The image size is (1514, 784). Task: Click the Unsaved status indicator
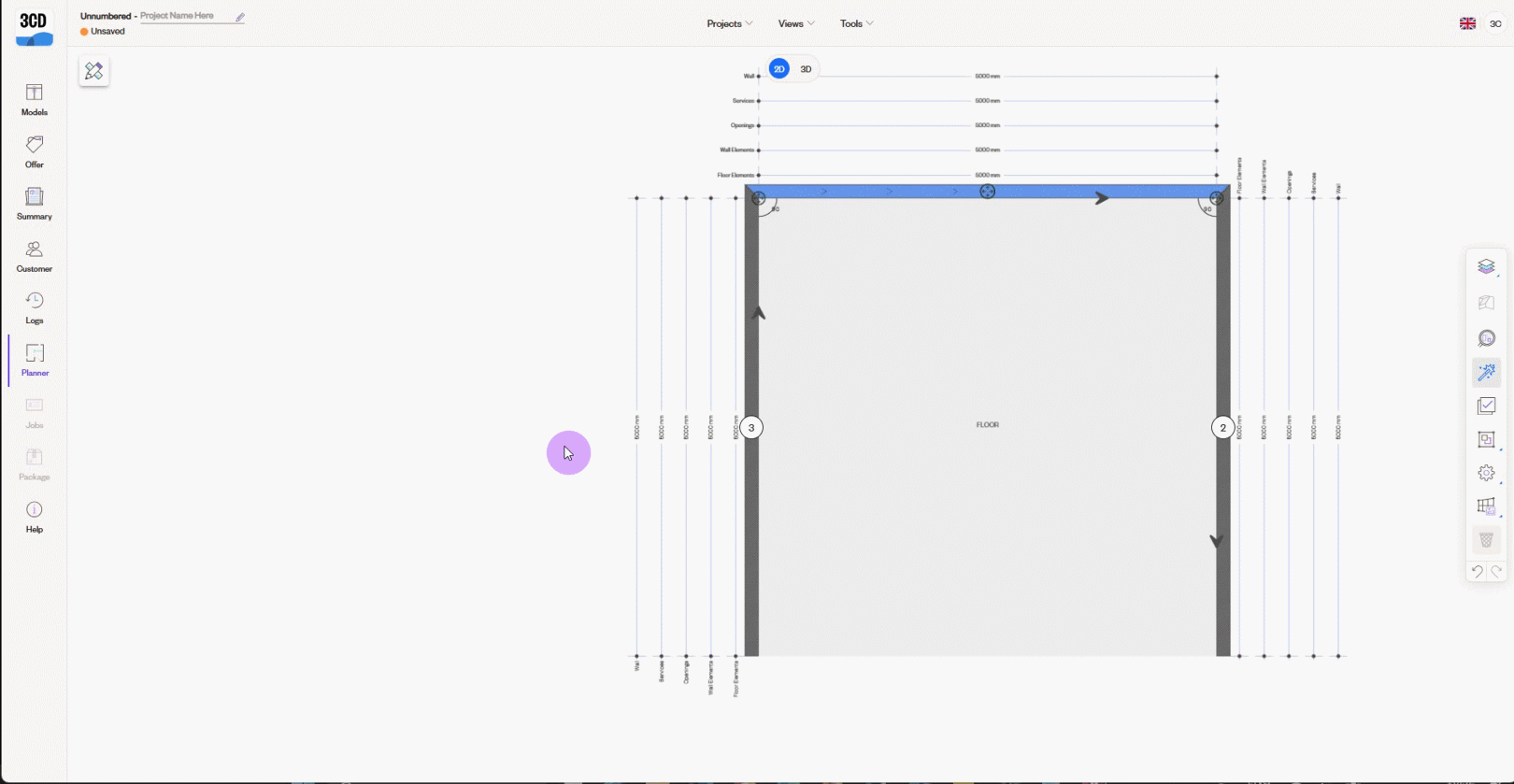tap(103, 31)
